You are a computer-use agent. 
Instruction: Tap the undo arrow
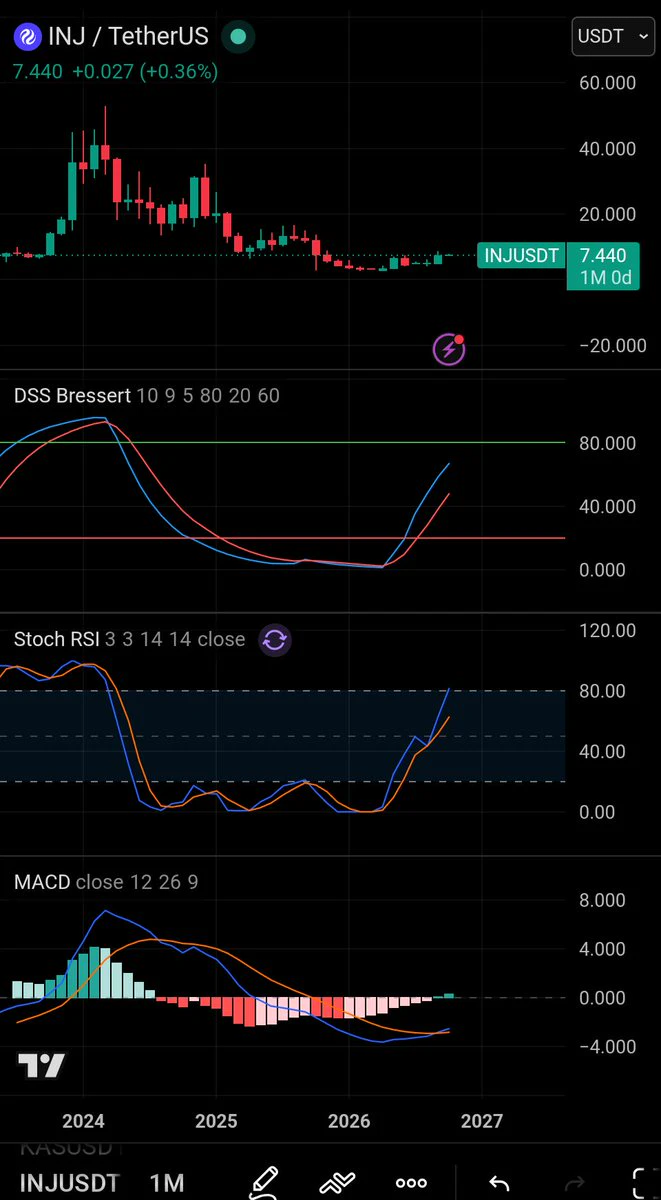tap(499, 1183)
